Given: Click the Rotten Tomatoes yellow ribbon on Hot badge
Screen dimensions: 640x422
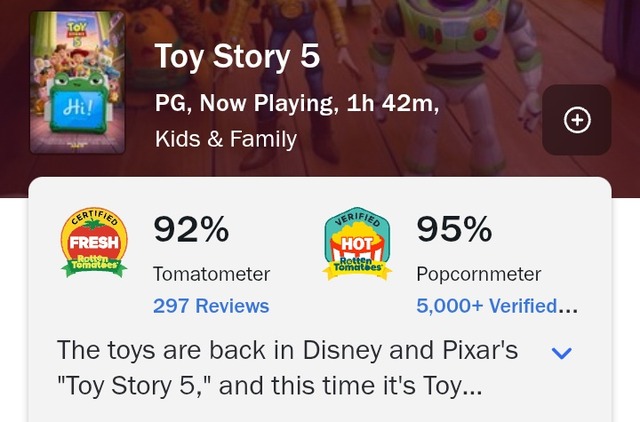Looking at the screenshot, I should point(357,267).
